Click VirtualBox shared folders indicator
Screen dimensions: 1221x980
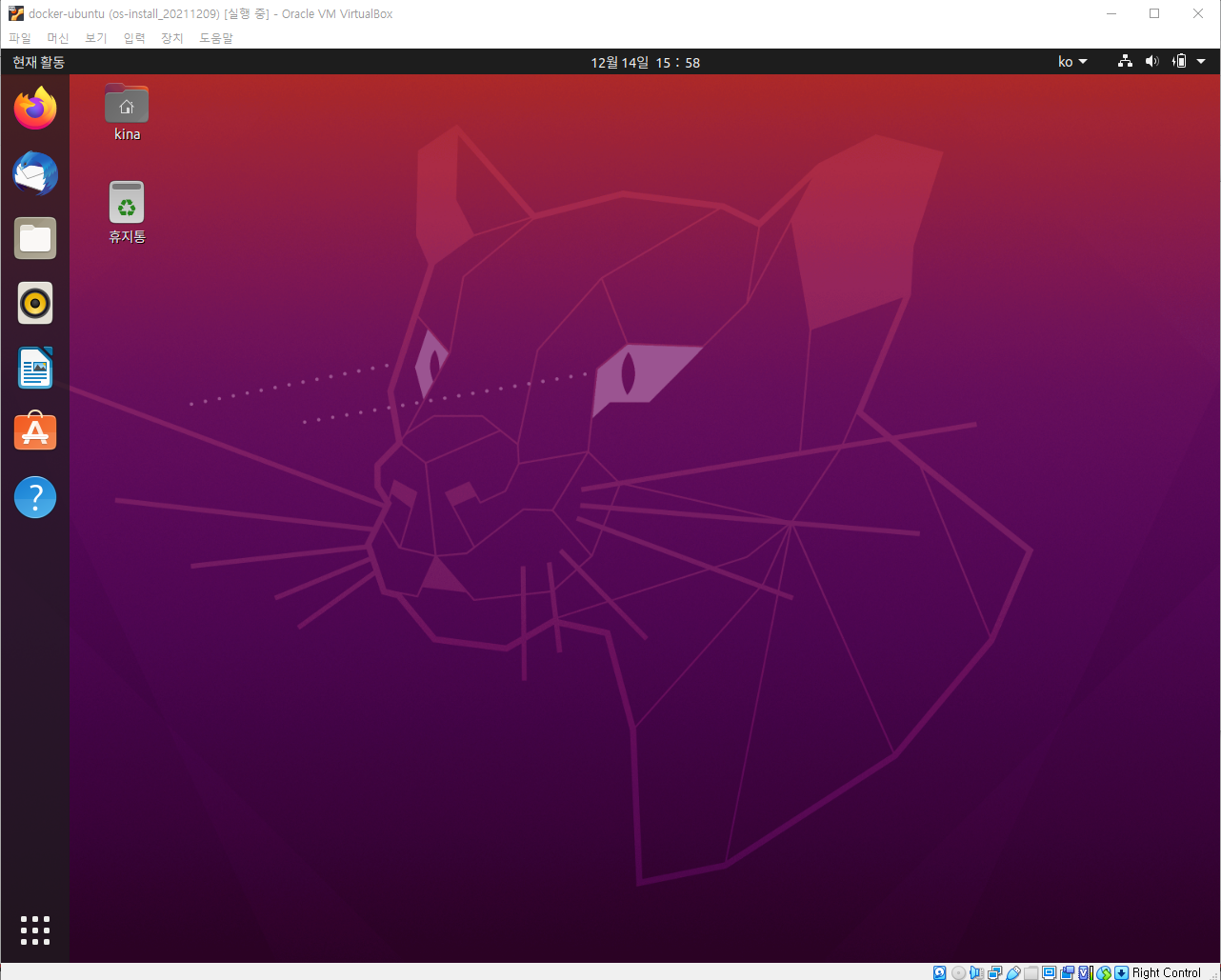(x=1031, y=972)
